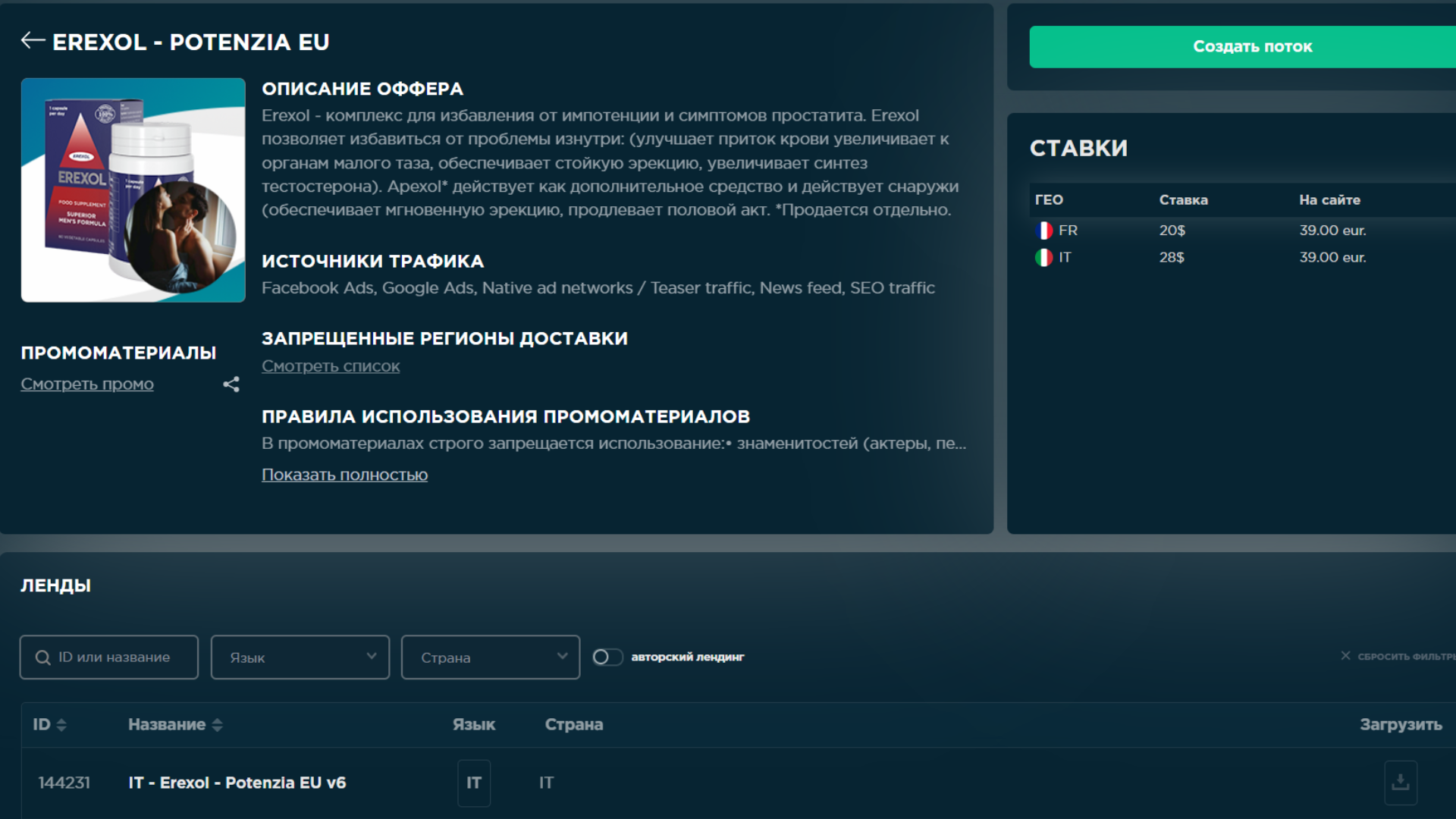Click the traffic sources text line
Viewport: 1456px width, 819px height.
[x=598, y=288]
